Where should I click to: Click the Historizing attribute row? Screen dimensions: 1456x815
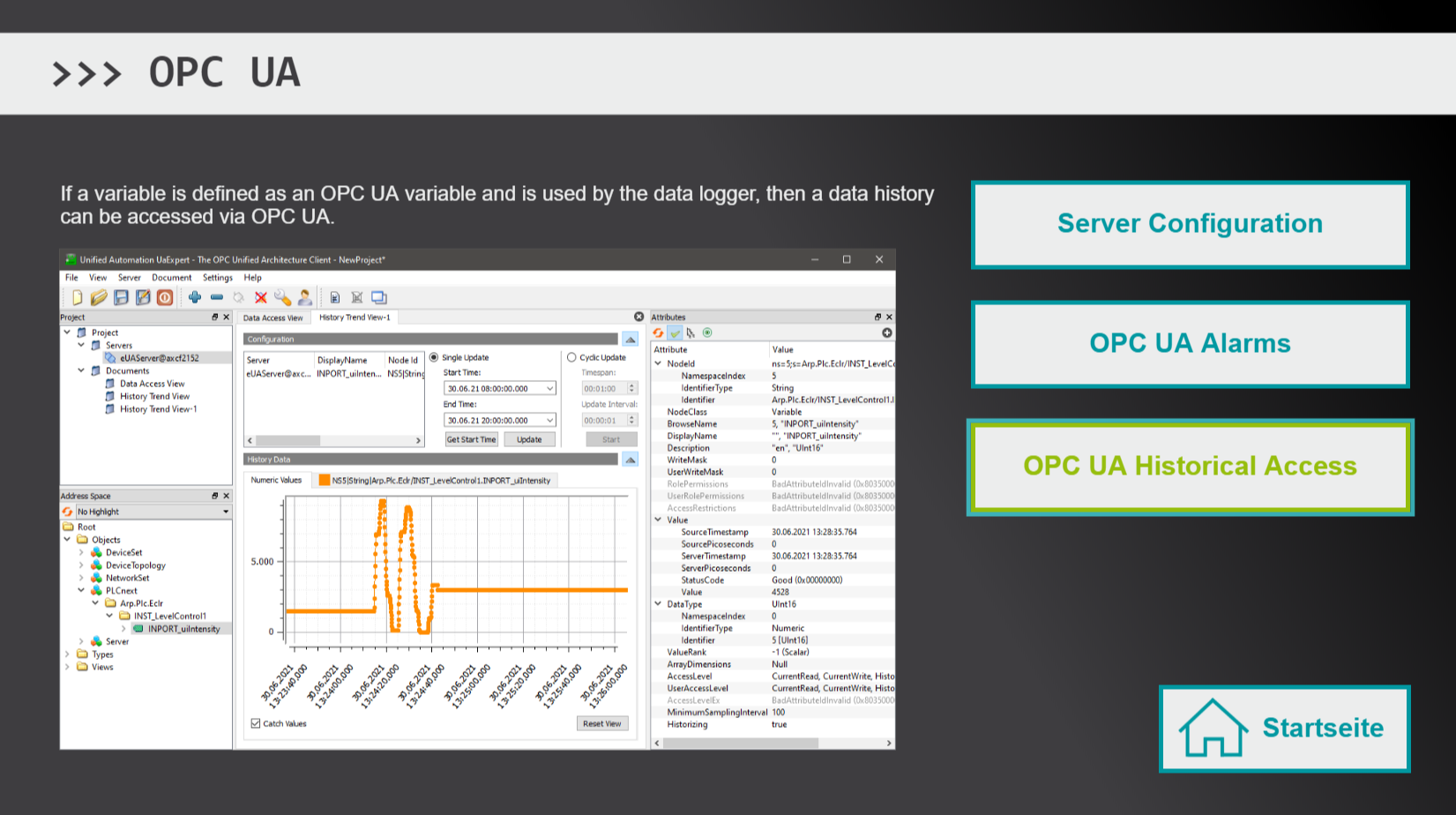[x=773, y=724]
